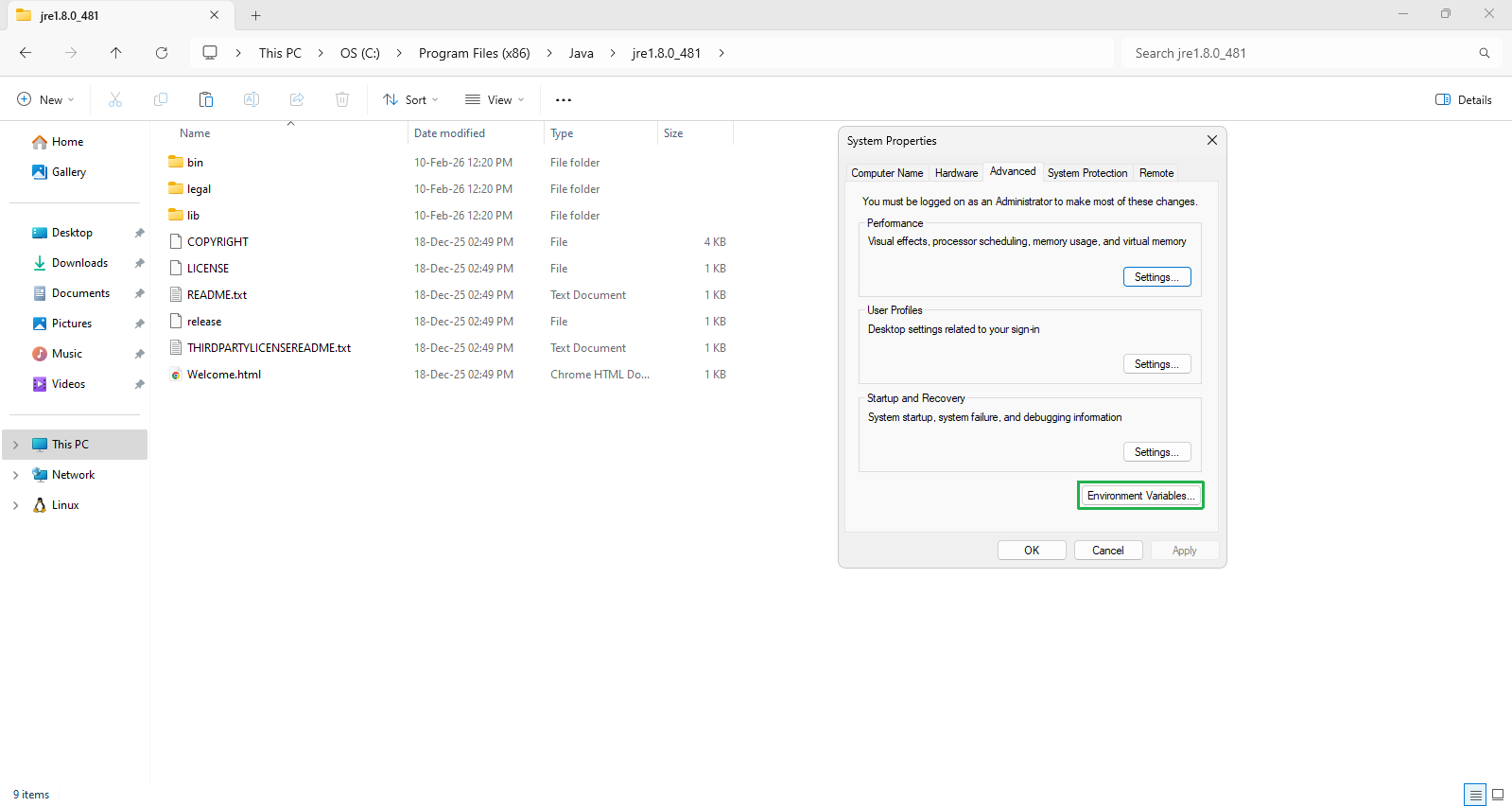
Task: Open Home in navigation pane
Action: click(x=68, y=142)
